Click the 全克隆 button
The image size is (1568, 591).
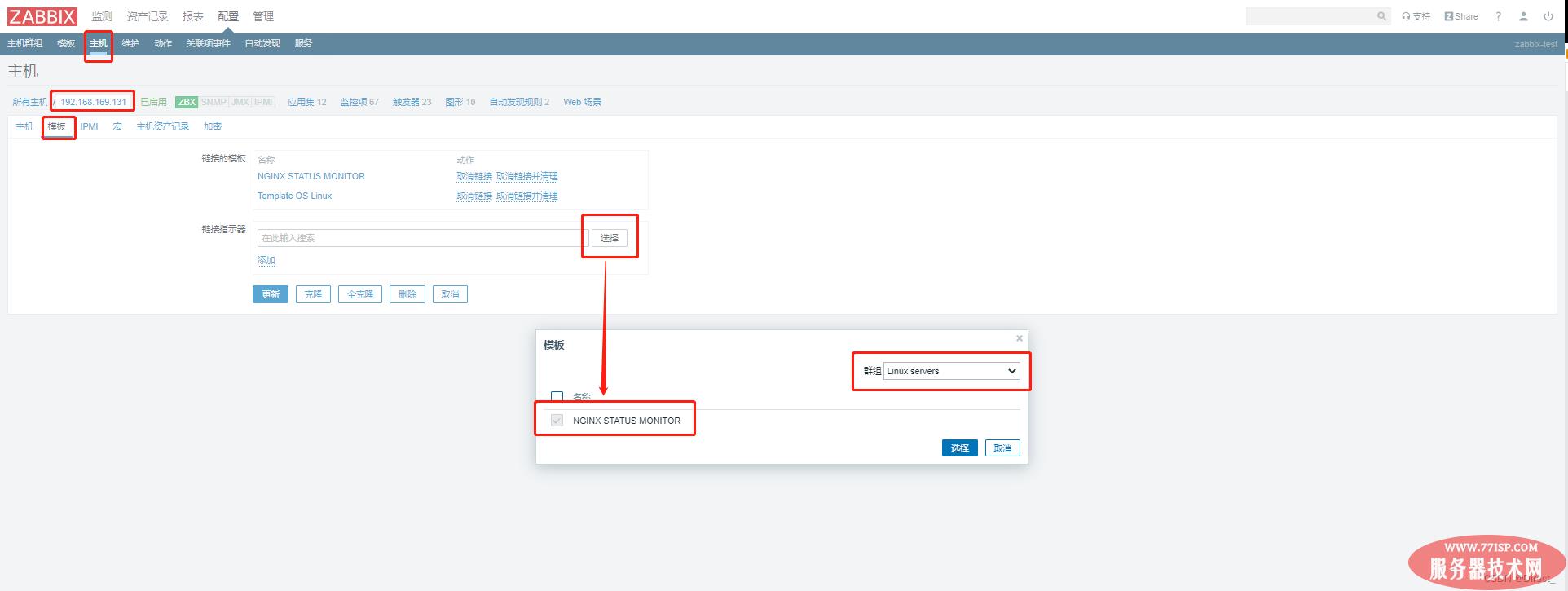point(360,294)
